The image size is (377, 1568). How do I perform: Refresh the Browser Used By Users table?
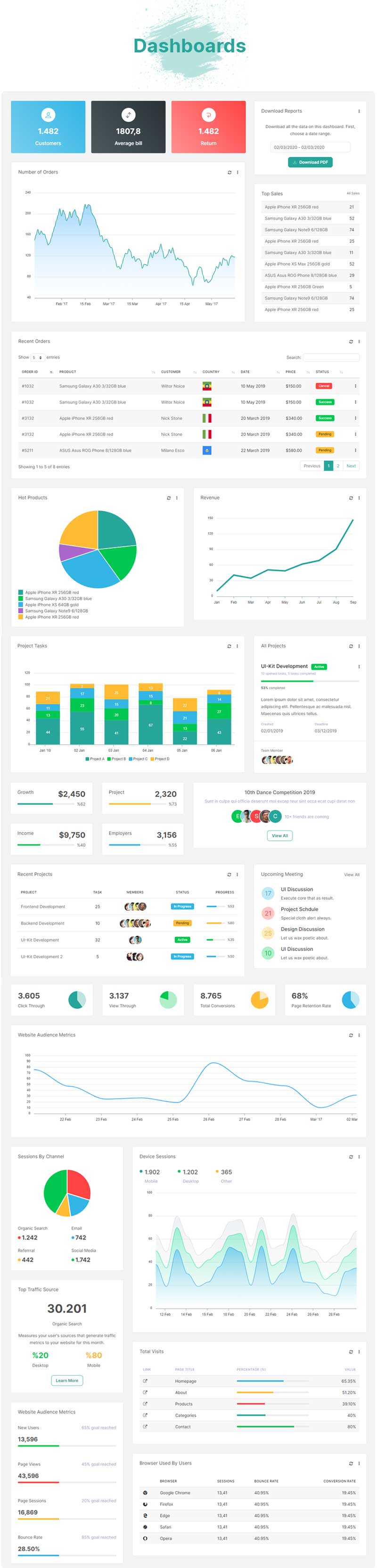click(351, 1463)
